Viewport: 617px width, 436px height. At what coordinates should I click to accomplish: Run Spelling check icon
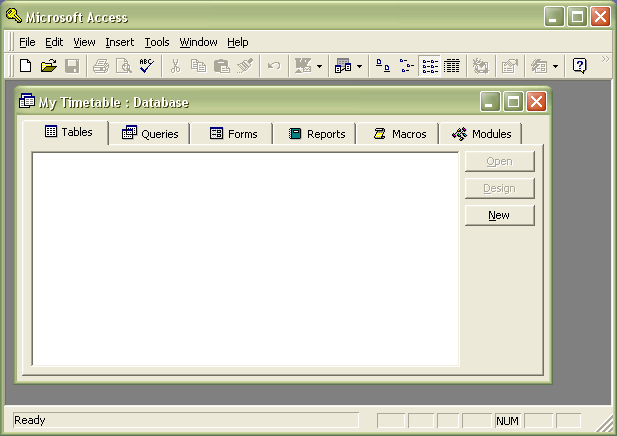click(x=147, y=66)
